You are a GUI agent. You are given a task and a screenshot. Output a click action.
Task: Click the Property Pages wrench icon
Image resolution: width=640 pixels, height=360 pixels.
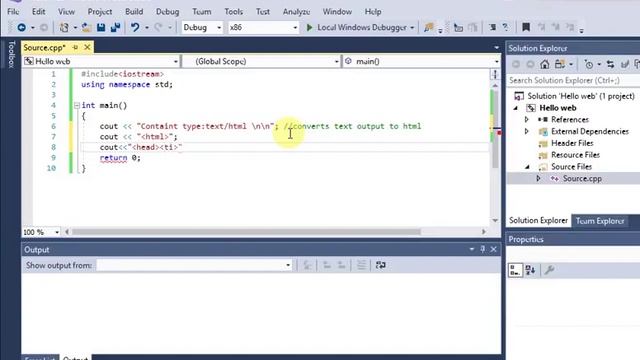click(549, 270)
